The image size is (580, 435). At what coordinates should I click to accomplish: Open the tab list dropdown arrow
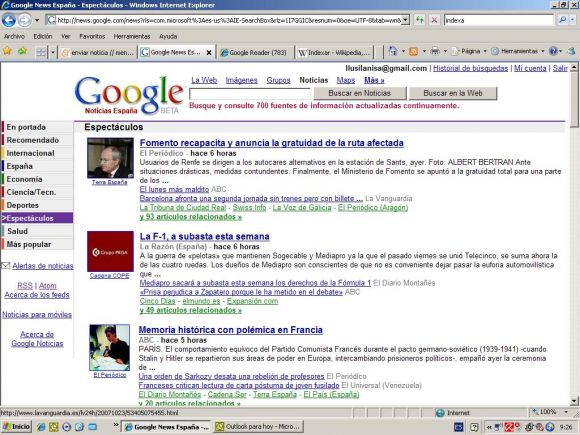[53, 52]
